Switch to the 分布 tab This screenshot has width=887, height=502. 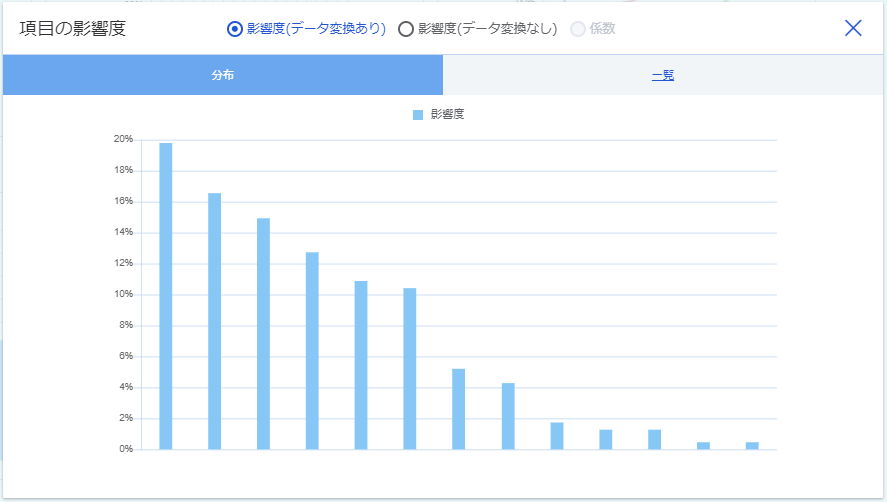[x=223, y=75]
